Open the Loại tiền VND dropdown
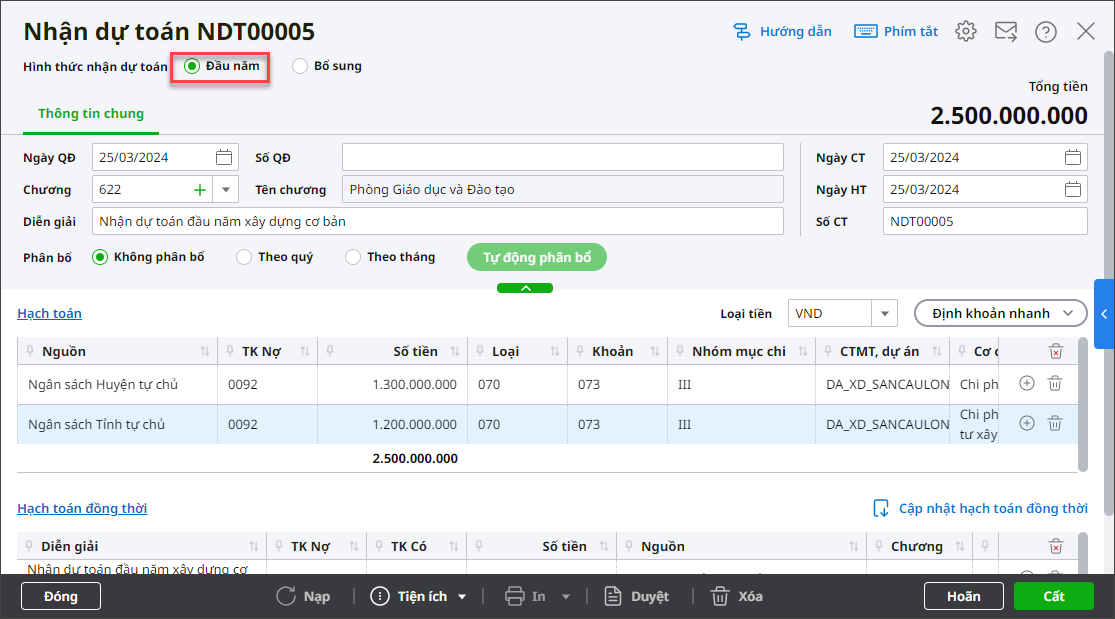 tap(883, 313)
